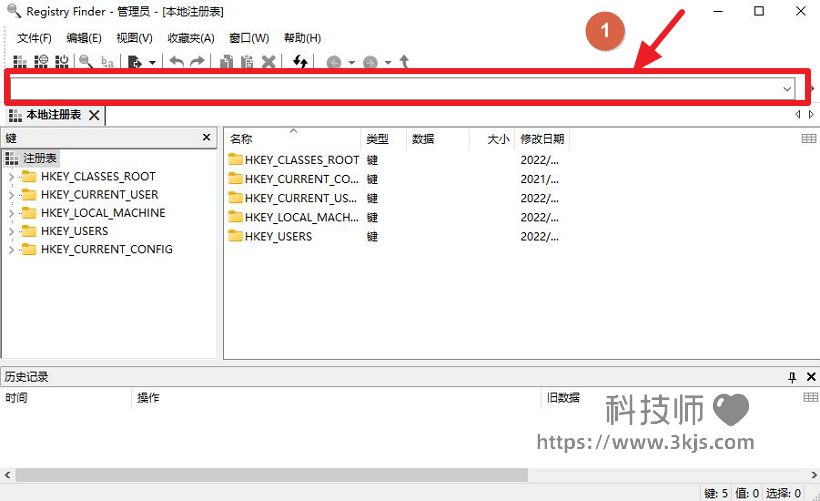Sort list by 数据 column header
820x501 pixels.
[x=438, y=139]
